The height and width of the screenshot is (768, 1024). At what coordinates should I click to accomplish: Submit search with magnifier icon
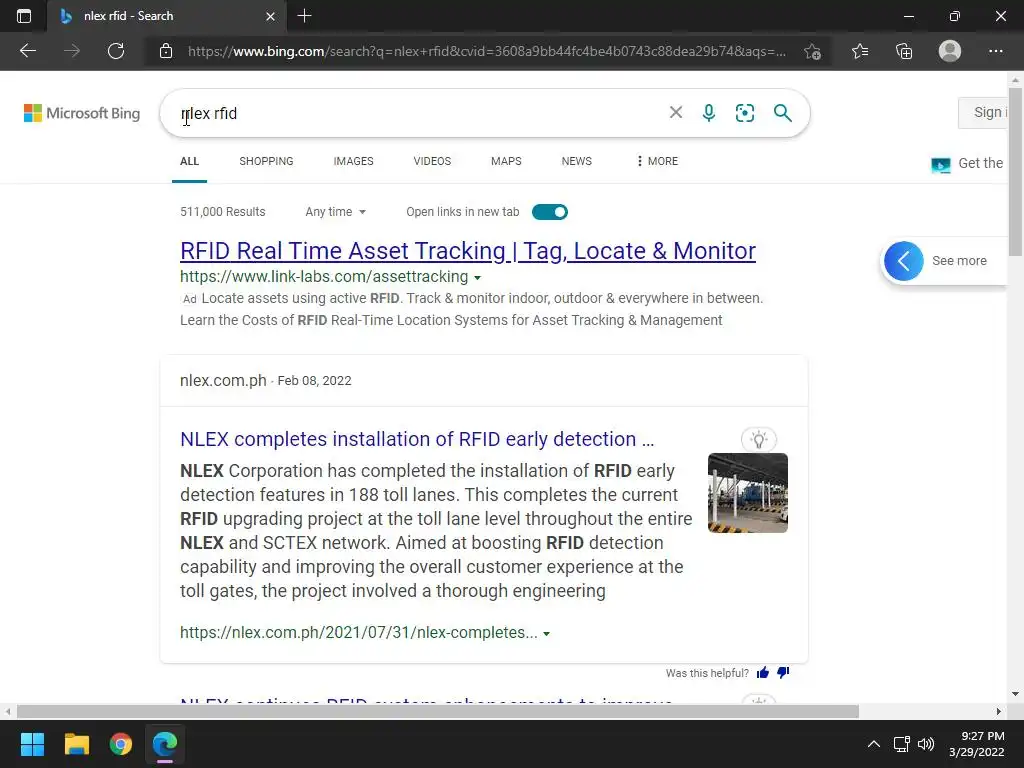[782, 113]
